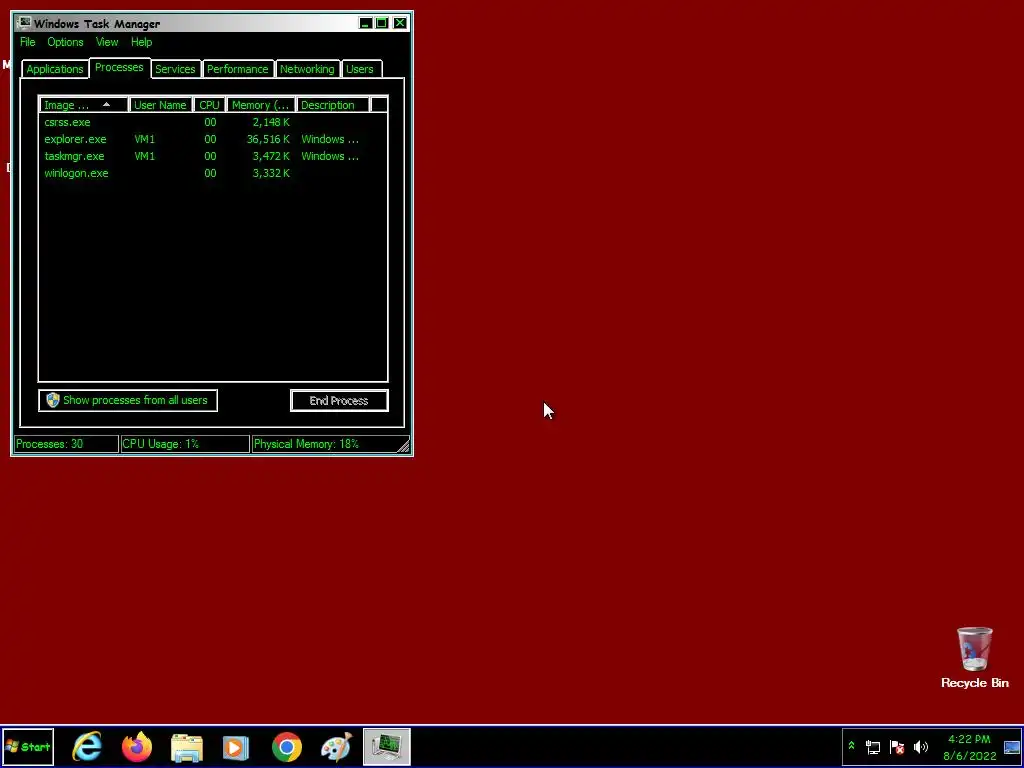Launch Firefox from the taskbar

point(137,746)
